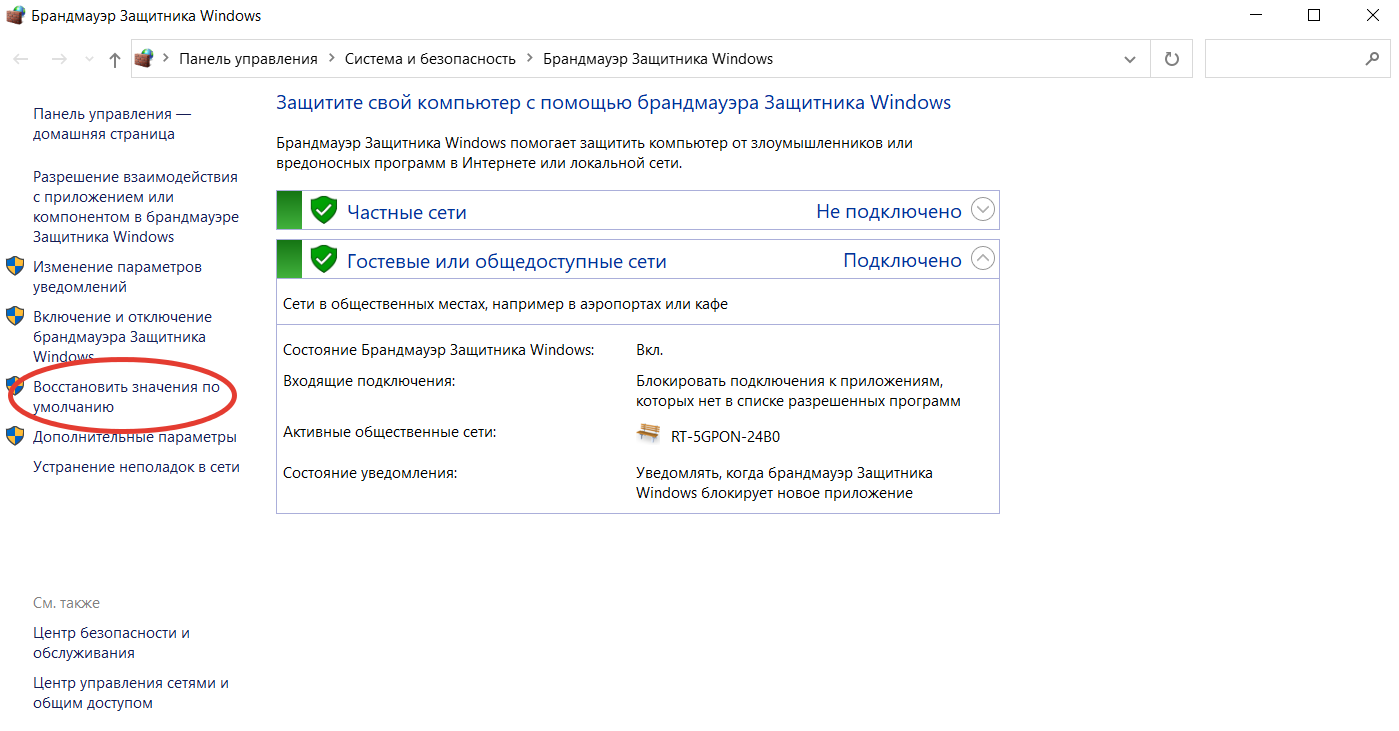
Task: Click the network name 'RT-5GPON-24B0'
Action: pyautogui.click(x=726, y=437)
